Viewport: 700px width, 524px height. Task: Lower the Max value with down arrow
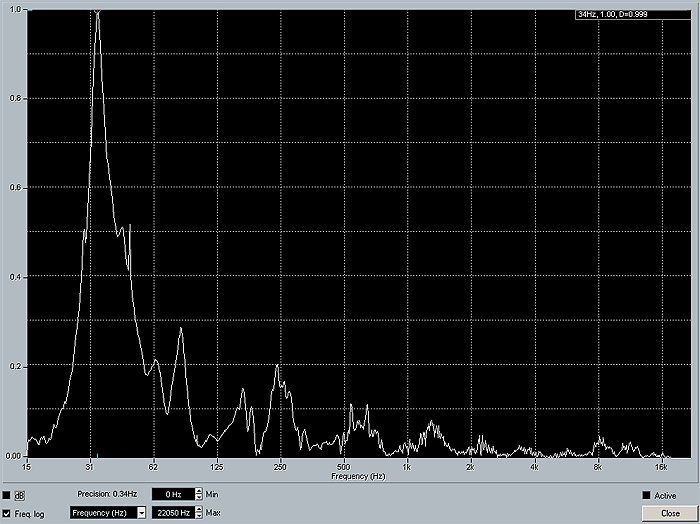click(198, 515)
